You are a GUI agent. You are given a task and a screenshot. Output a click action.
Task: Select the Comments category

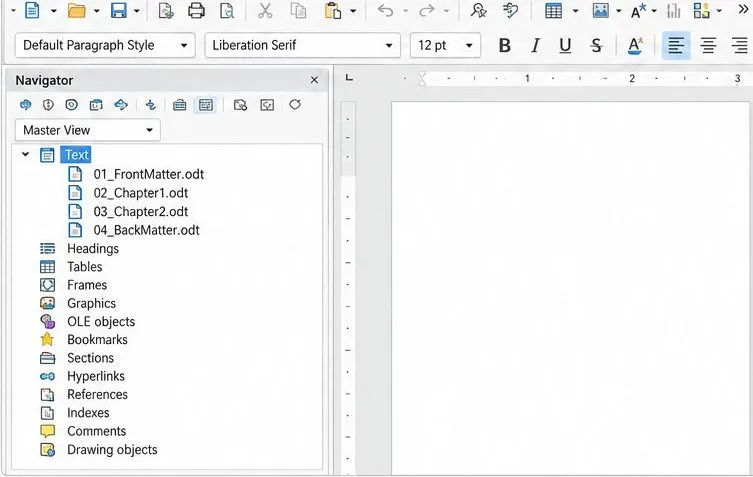(97, 431)
